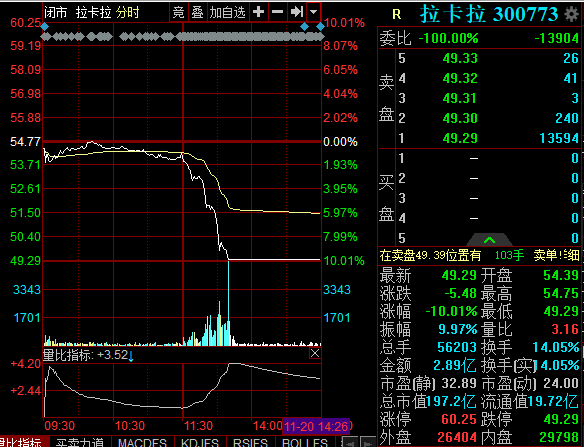584x447 pixels.
Task: Click the 卖单明细 sell order detail link
Action: coord(556,256)
